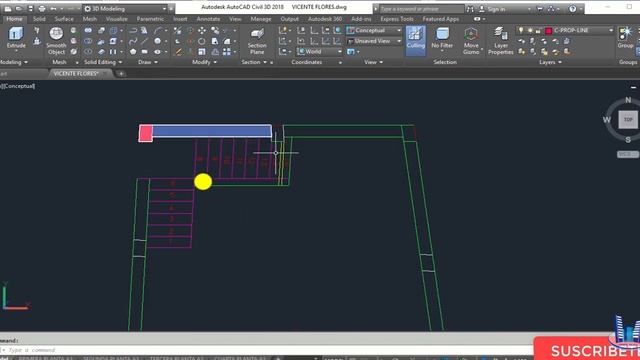Click the Help question mark icon
The width and height of the screenshot is (640, 360).
point(573,9)
